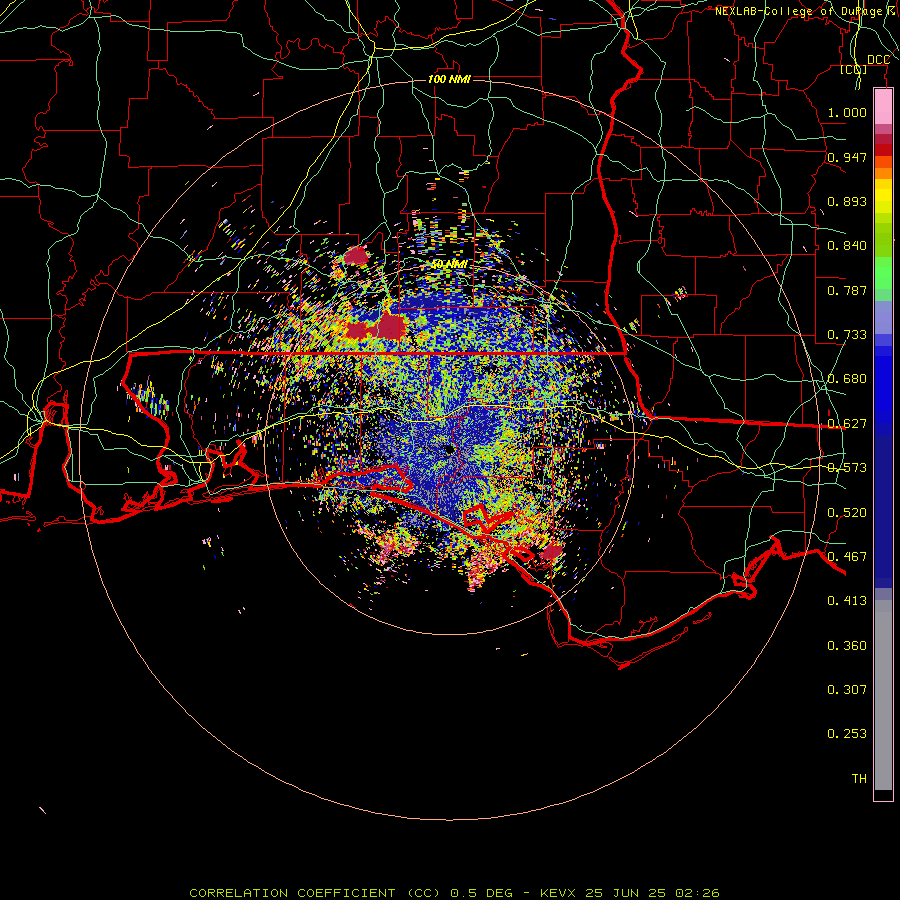Viewport: 900px width, 900px height.
Task: Click the gray segment of the color bar
Action: click(x=883, y=695)
